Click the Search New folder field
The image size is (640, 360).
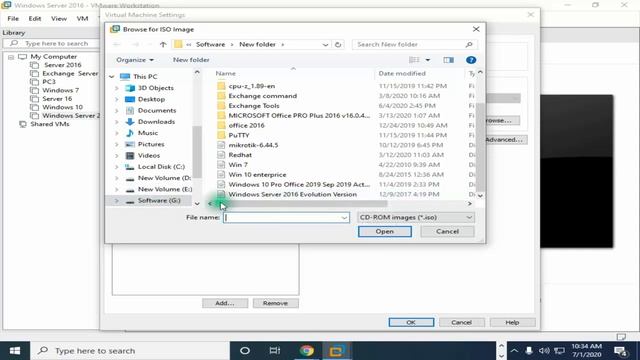click(x=414, y=44)
